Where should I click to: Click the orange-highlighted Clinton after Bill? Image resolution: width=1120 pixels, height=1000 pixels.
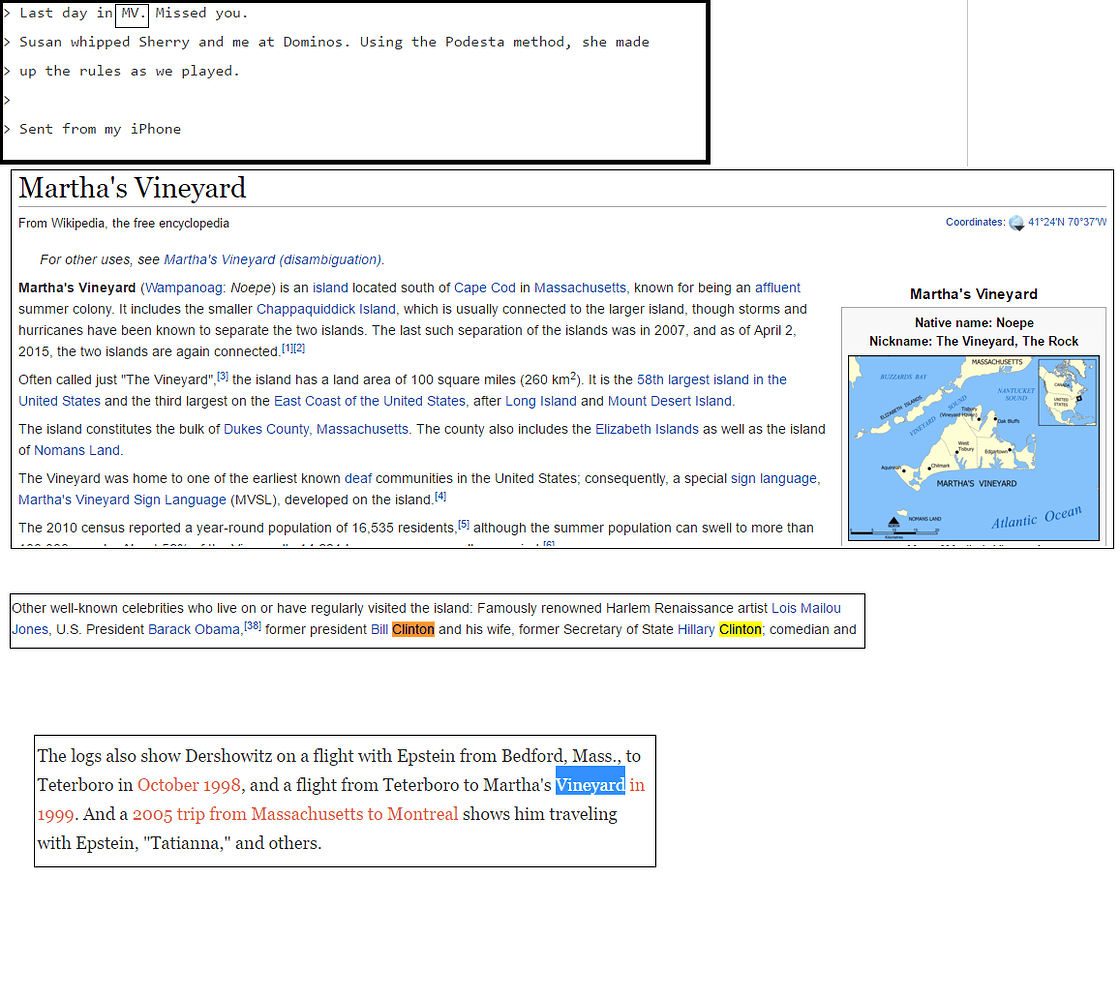413,630
